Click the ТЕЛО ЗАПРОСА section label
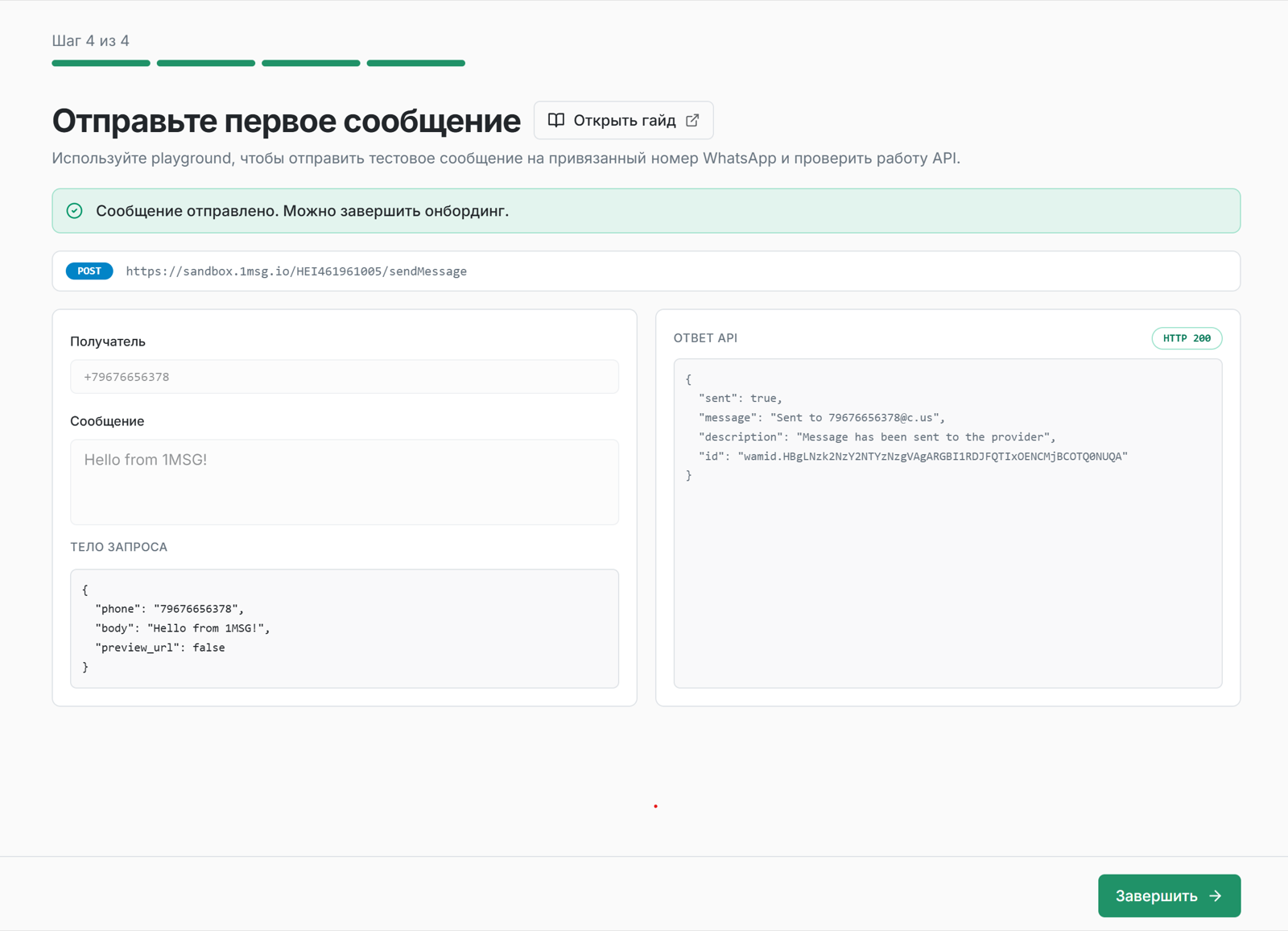This screenshot has width=1288, height=931. click(119, 547)
